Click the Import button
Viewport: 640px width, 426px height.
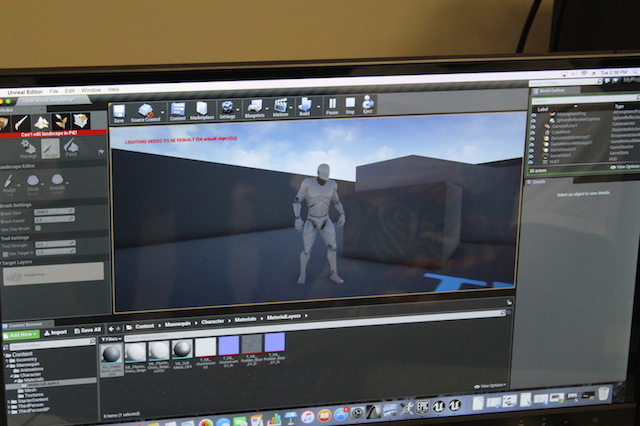56,333
